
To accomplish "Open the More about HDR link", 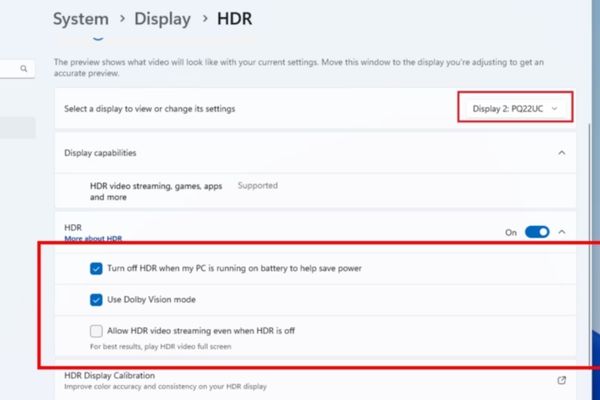I will (x=93, y=239).
